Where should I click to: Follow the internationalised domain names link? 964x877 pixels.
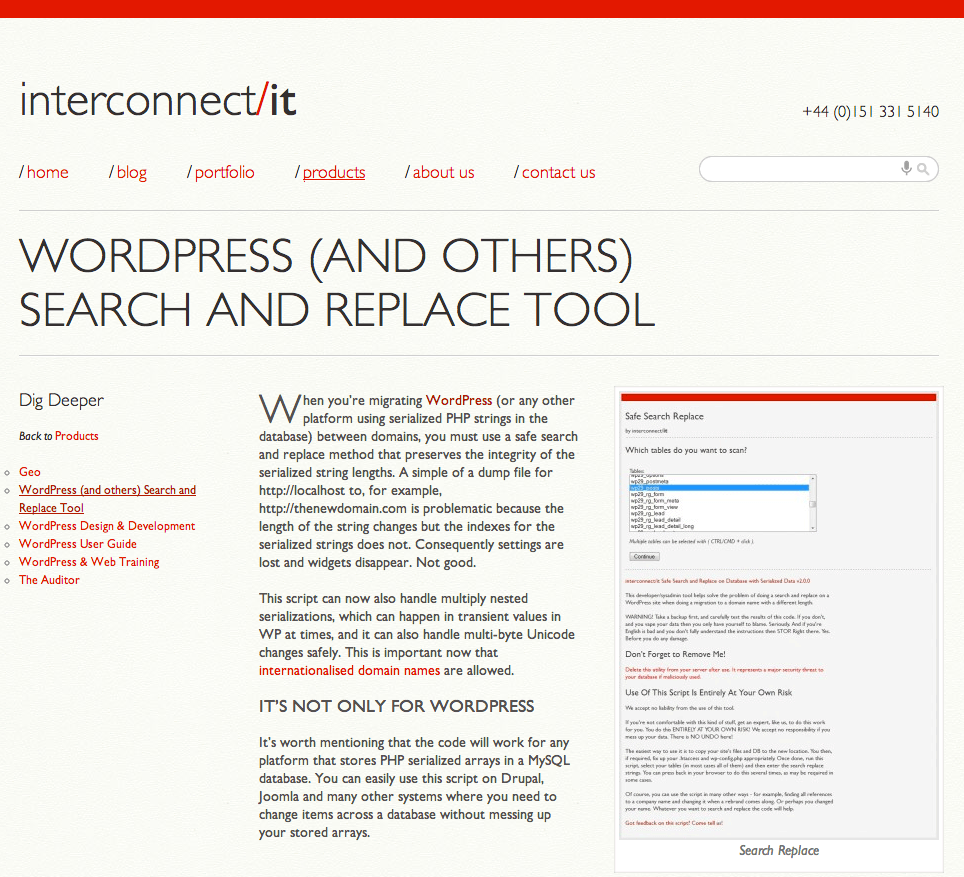pos(349,670)
